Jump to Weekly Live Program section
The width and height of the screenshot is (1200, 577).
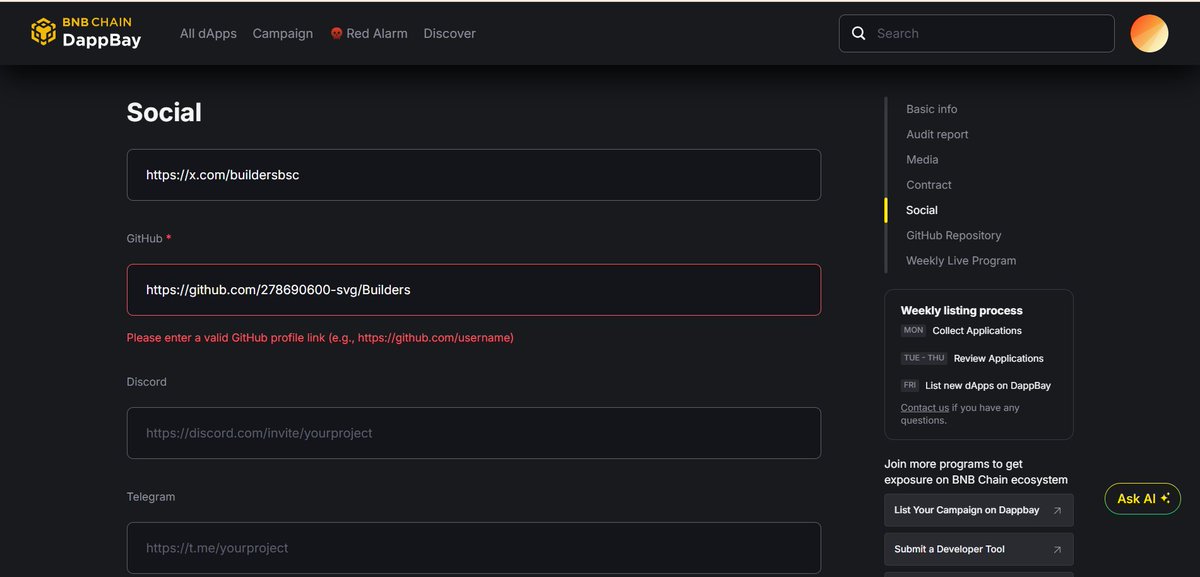coord(961,260)
